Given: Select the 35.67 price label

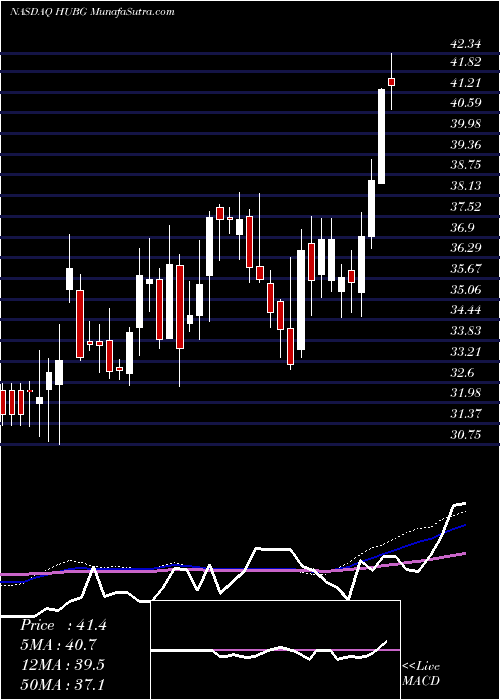Looking at the screenshot, I should pyautogui.click(x=466, y=269).
